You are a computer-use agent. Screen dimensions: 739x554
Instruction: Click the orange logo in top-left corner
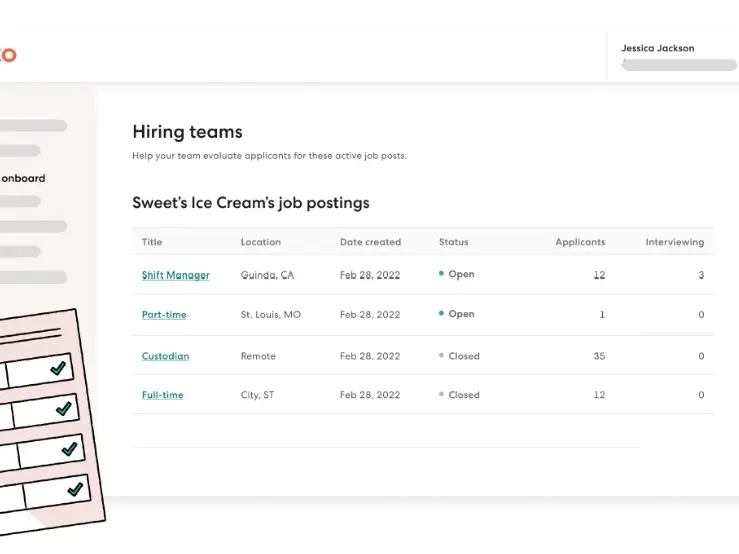[8, 55]
